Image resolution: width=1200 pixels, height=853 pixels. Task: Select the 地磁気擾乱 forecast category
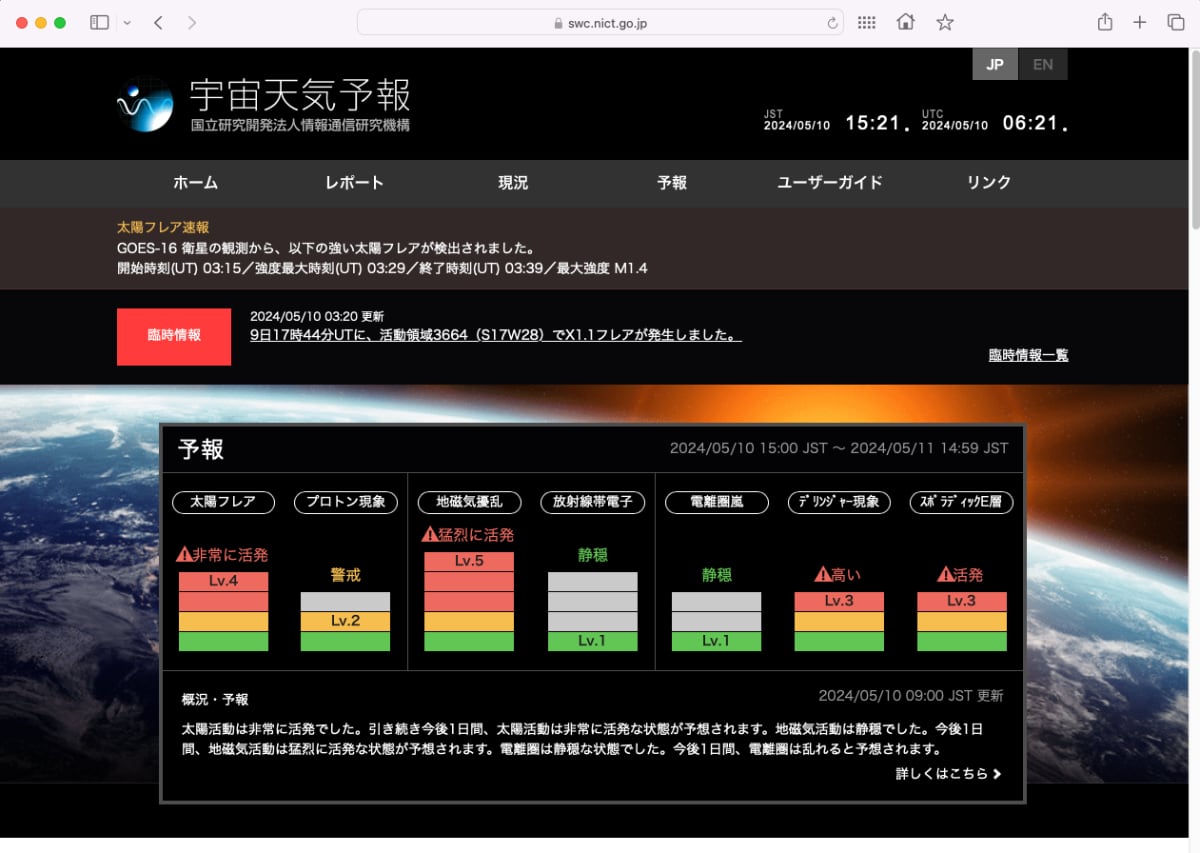click(468, 502)
